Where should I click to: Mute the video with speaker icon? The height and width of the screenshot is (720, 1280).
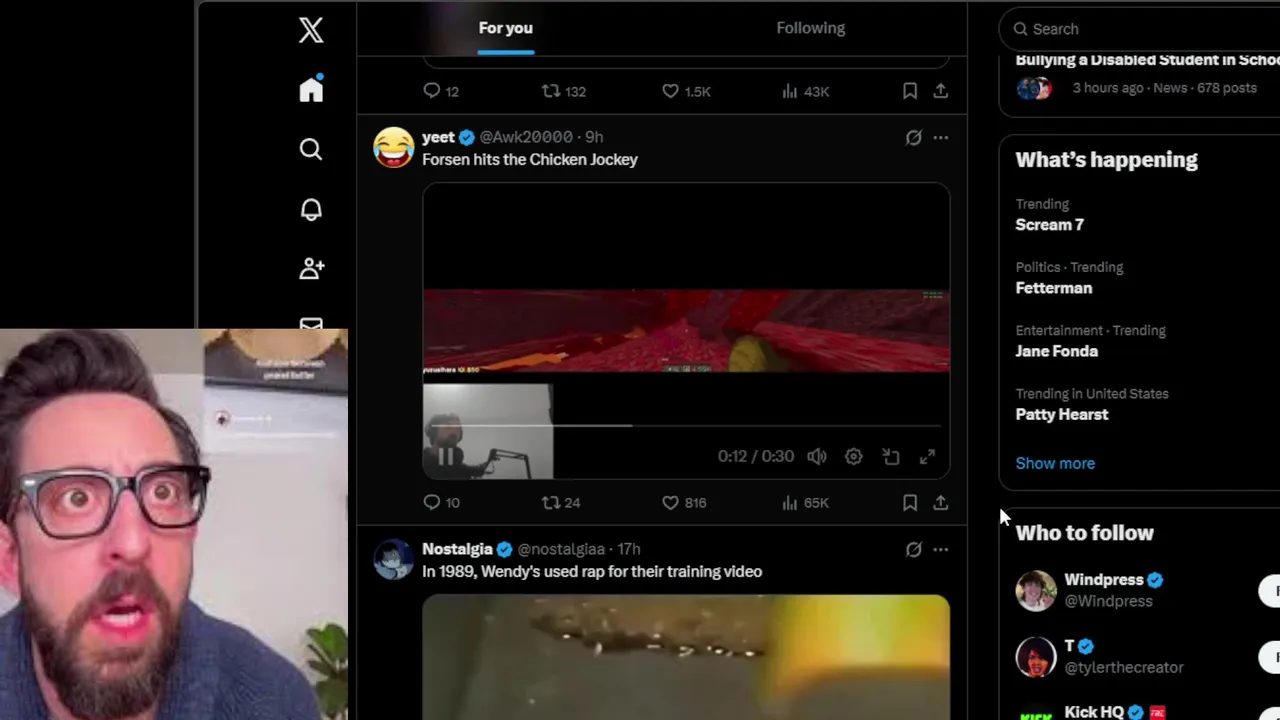[817, 457]
